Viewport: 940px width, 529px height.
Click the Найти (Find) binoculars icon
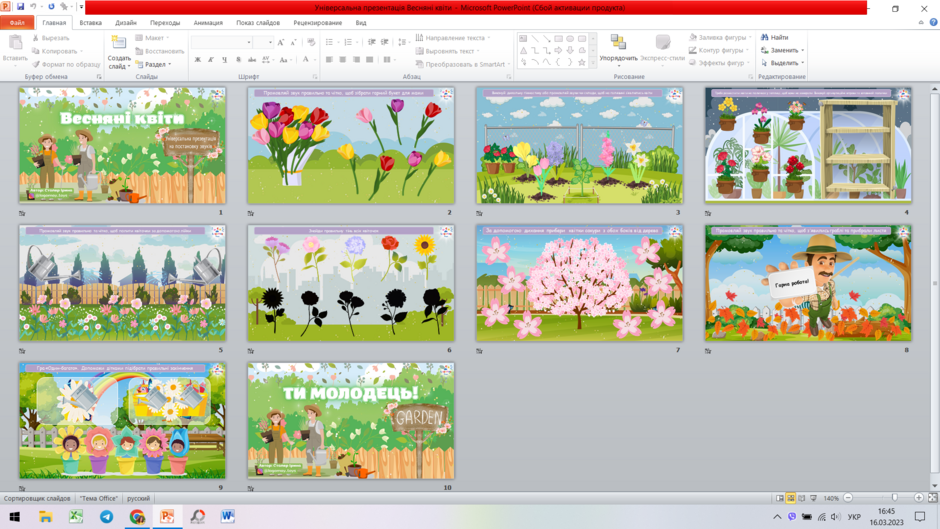point(764,37)
